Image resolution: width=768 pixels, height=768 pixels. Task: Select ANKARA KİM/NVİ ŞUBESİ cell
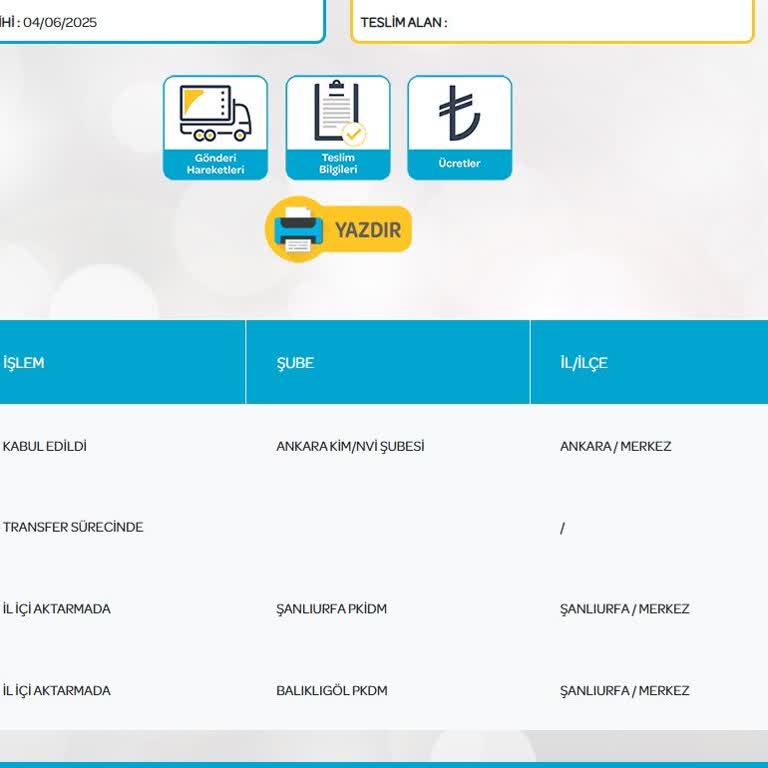pyautogui.click(x=350, y=446)
